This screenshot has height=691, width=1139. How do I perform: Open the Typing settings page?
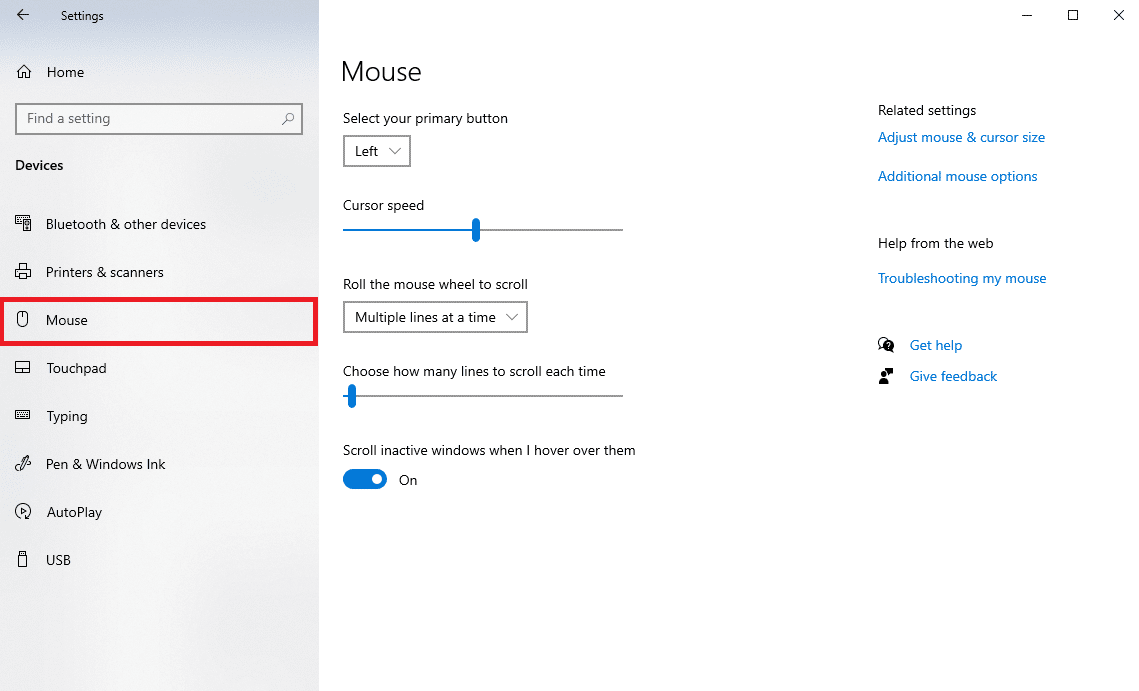tap(67, 416)
